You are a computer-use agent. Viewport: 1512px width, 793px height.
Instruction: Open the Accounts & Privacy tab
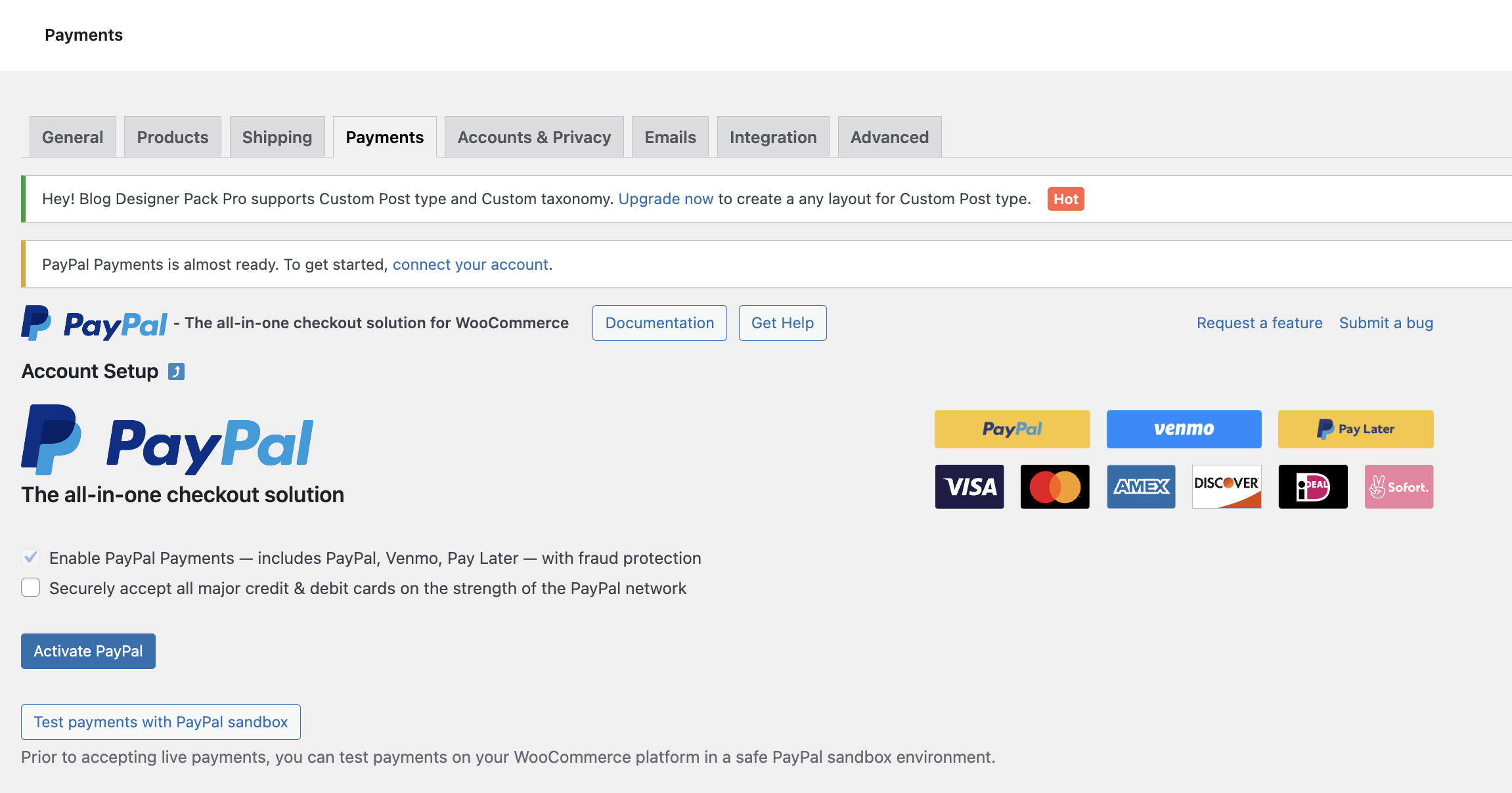[533, 137]
